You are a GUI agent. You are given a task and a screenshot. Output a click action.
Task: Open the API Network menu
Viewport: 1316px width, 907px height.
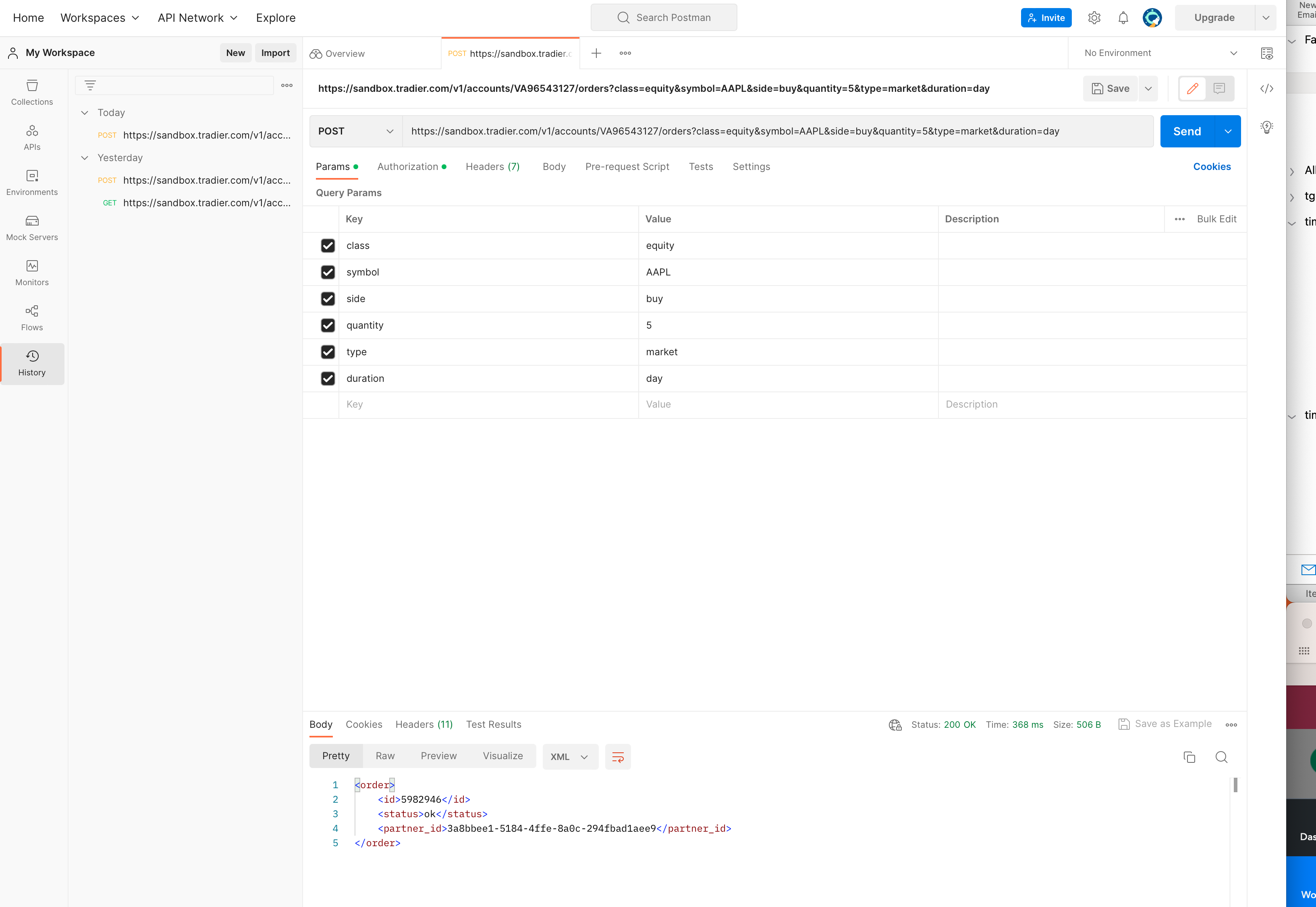[x=197, y=18]
